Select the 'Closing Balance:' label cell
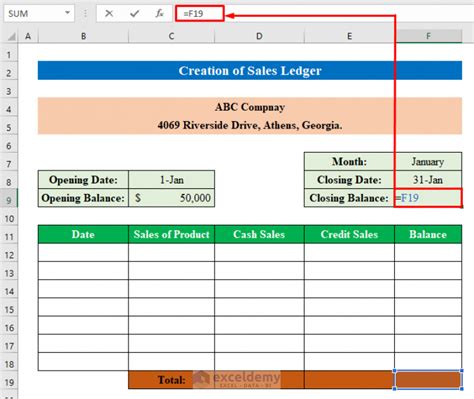 (349, 198)
